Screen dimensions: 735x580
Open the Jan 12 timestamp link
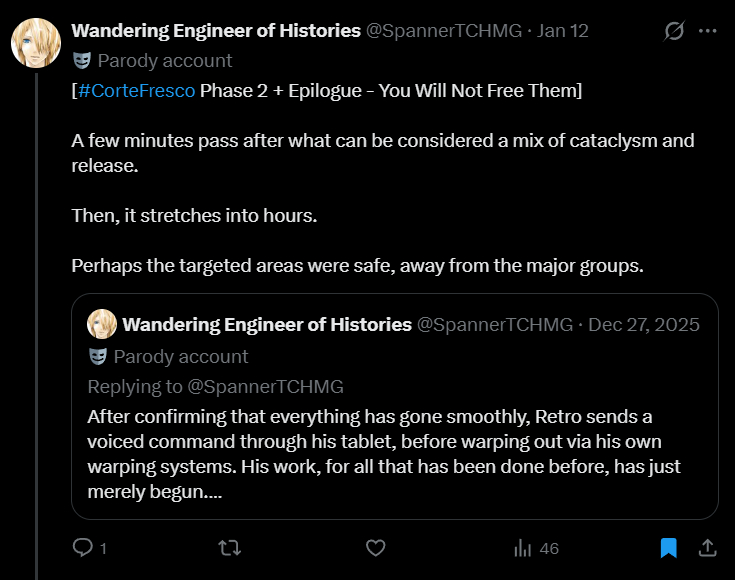point(563,31)
